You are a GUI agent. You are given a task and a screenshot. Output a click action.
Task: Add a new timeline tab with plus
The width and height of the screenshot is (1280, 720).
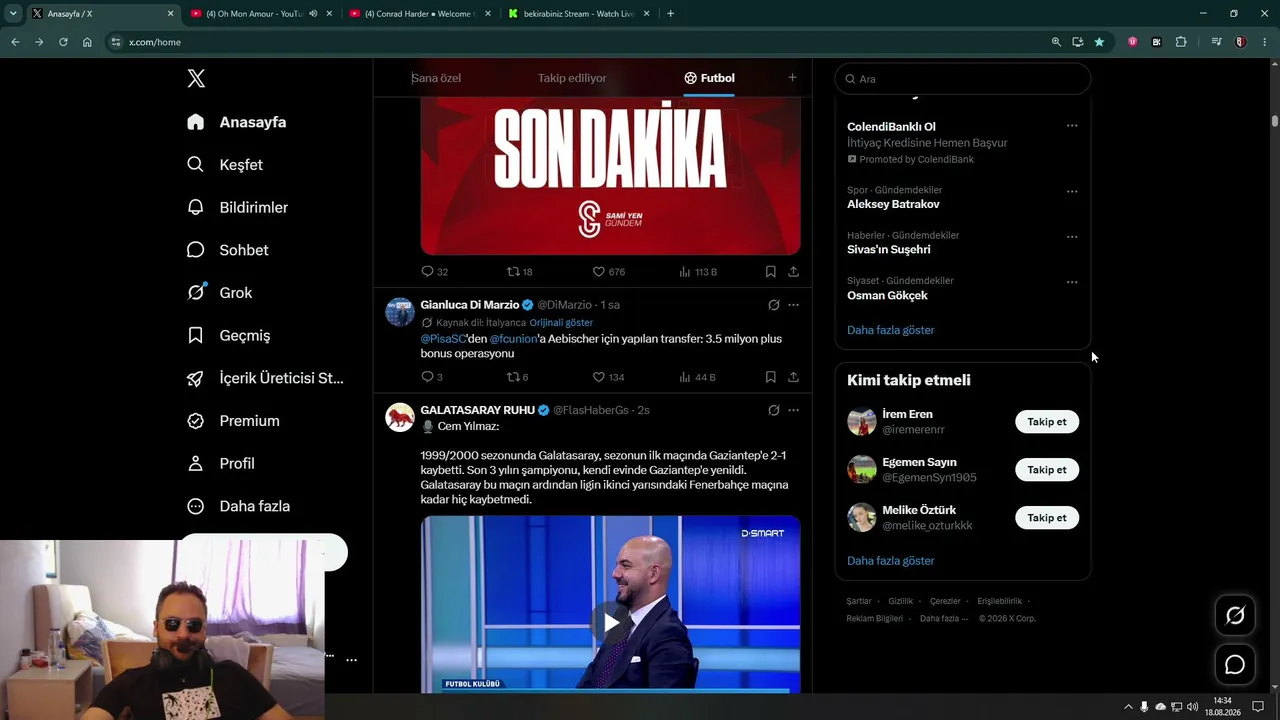[x=792, y=78]
